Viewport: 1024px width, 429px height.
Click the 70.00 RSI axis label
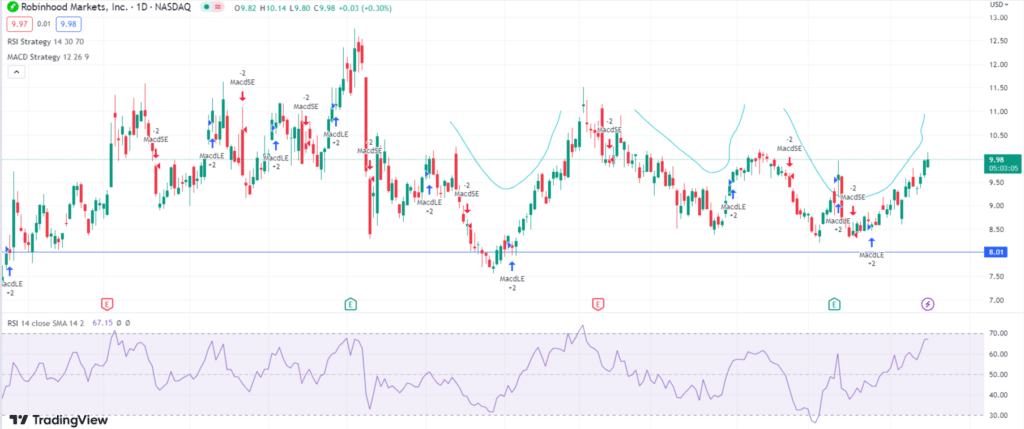[999, 334]
